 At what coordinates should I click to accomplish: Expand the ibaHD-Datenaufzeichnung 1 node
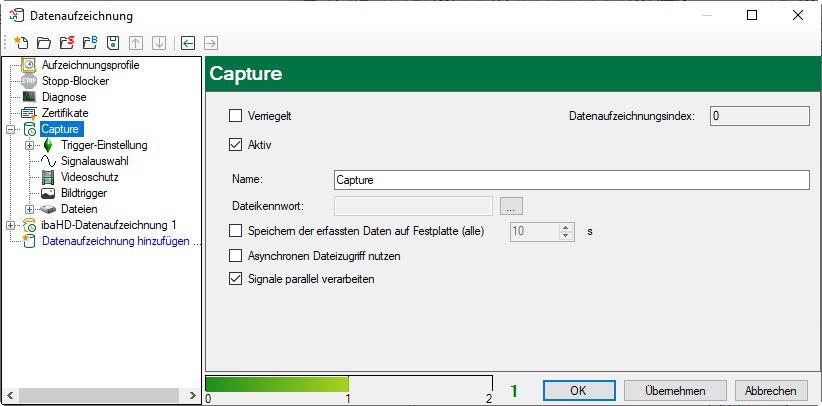point(11,225)
